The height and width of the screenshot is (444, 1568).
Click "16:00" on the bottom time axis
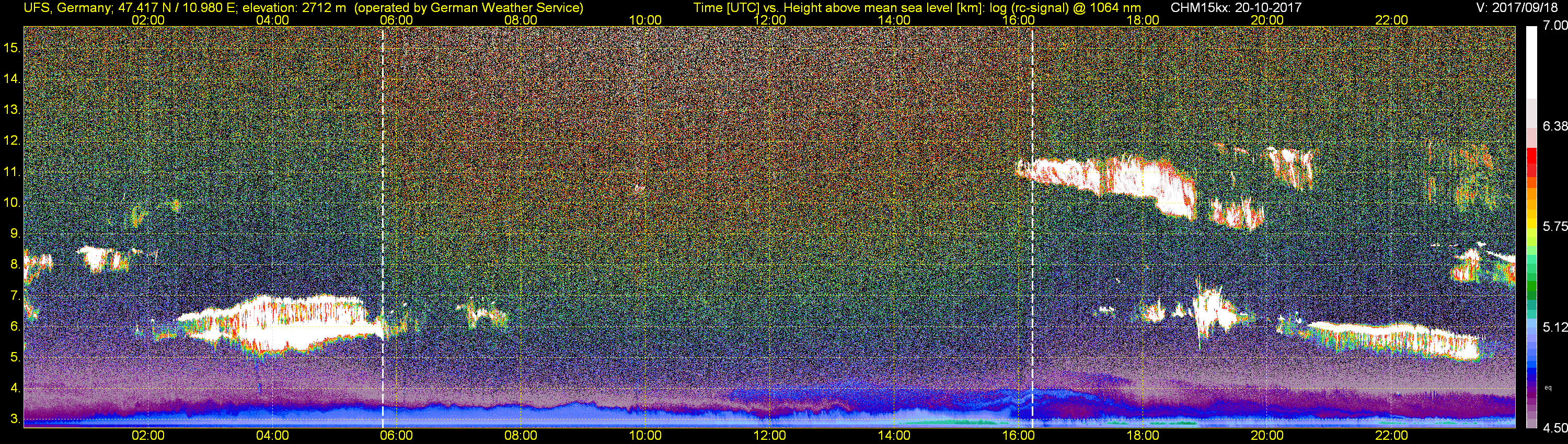[1018, 436]
